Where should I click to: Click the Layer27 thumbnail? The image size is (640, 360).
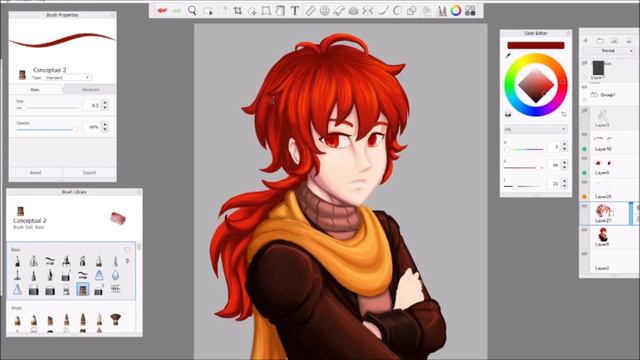603,211
